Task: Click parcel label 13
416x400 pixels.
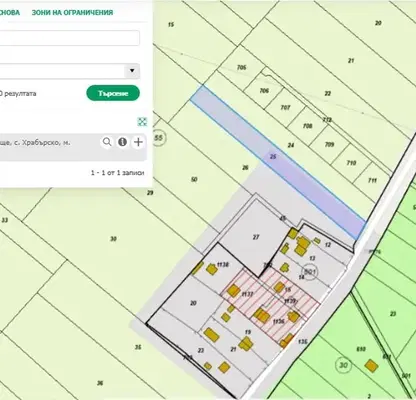Action: pos(312,258)
